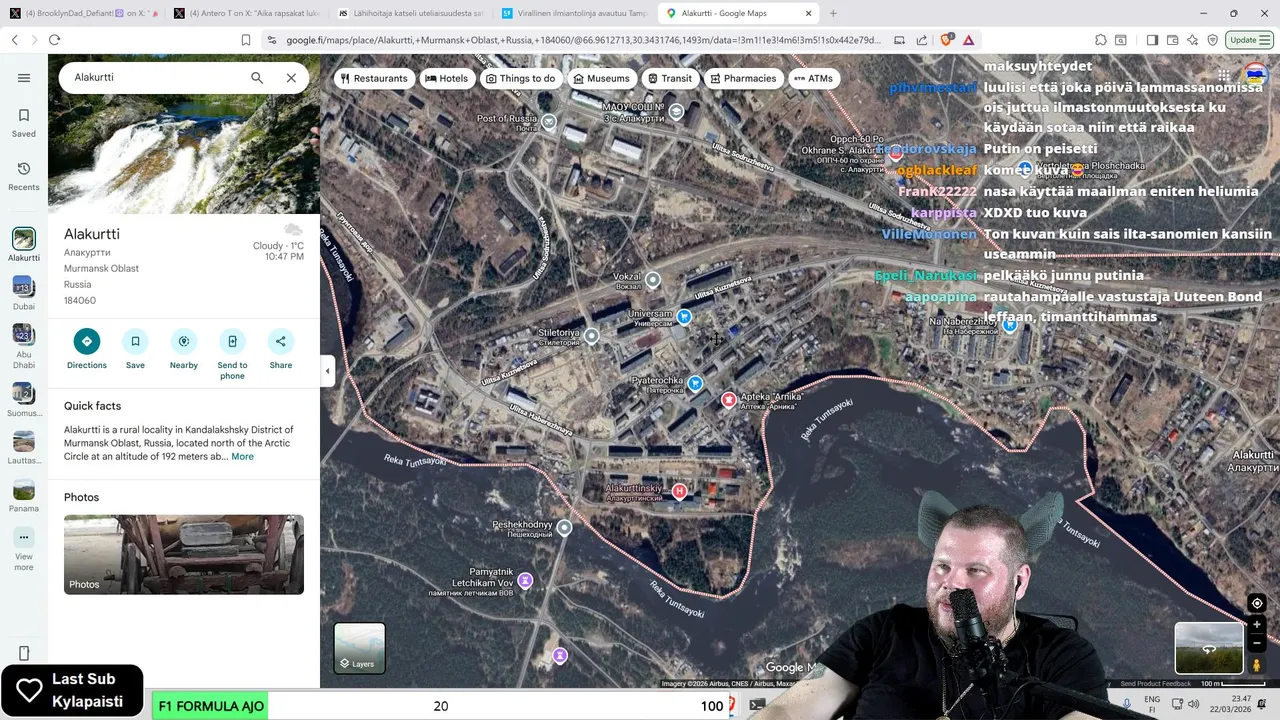Filter map by Transit chip
Screen dimensions: 1280x720
(669, 78)
